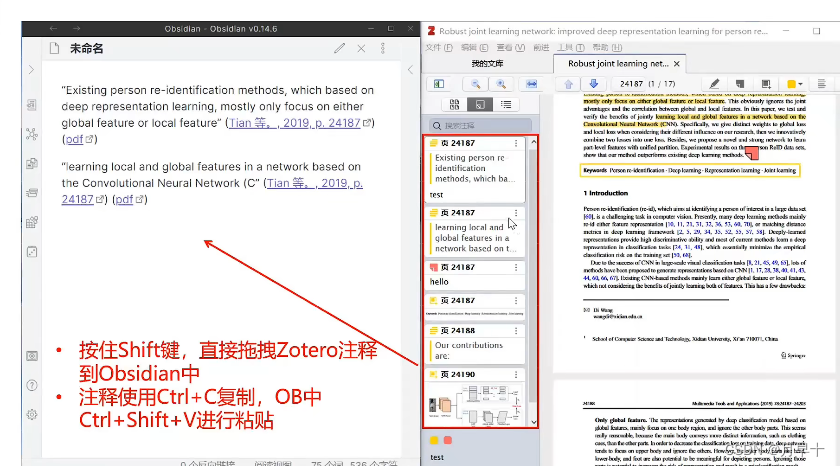The image size is (840, 466).
Task: Select page 24190 diagram annotation thumbnail
Action: coord(475,404)
